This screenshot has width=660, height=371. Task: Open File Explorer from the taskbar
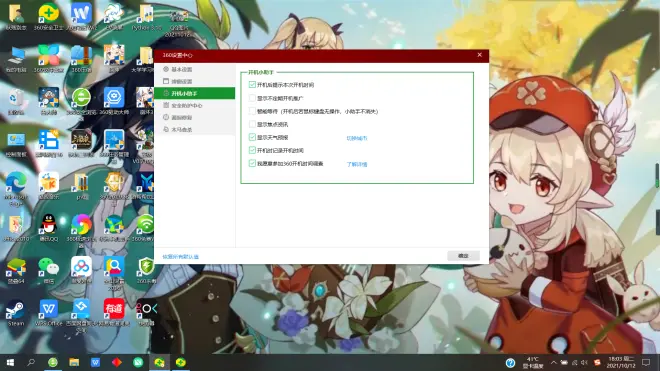(x=74, y=362)
